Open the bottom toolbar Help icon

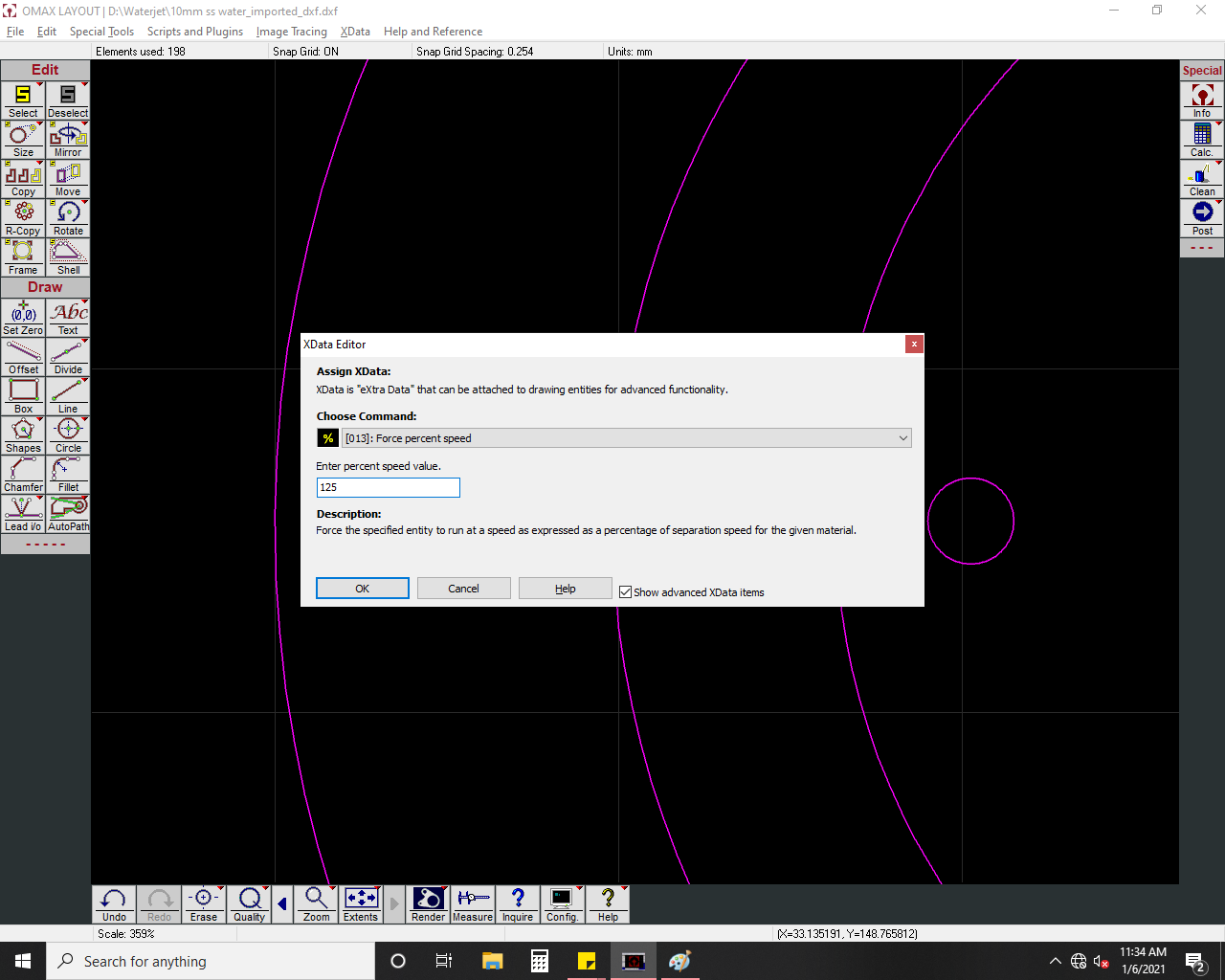pos(608,904)
